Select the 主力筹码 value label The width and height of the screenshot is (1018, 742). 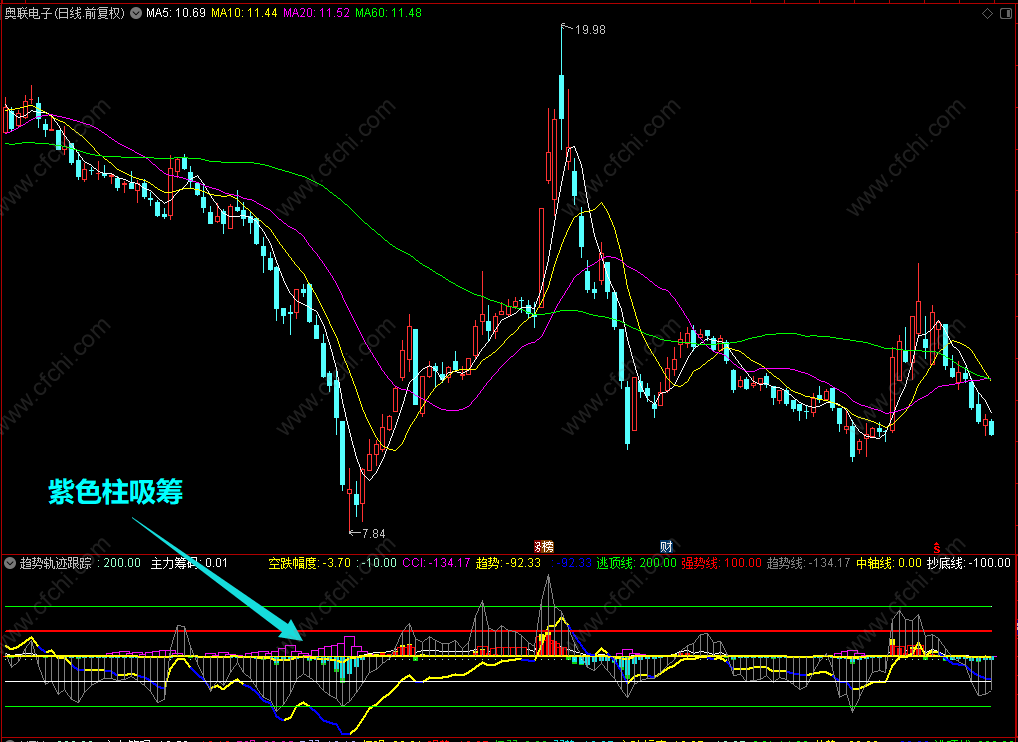point(189,563)
